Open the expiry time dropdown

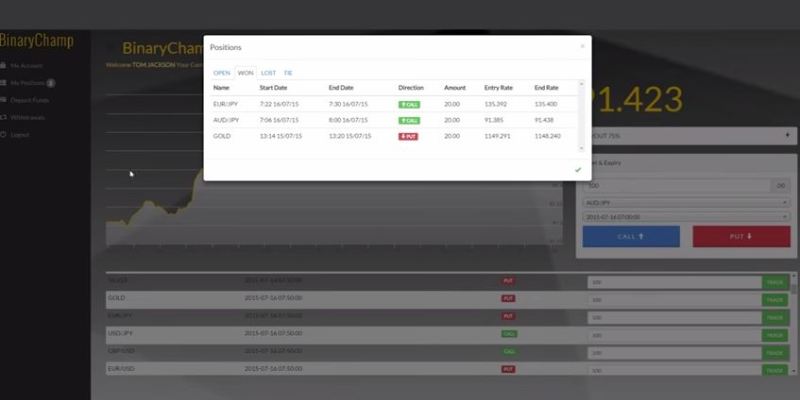pyautogui.click(x=686, y=217)
